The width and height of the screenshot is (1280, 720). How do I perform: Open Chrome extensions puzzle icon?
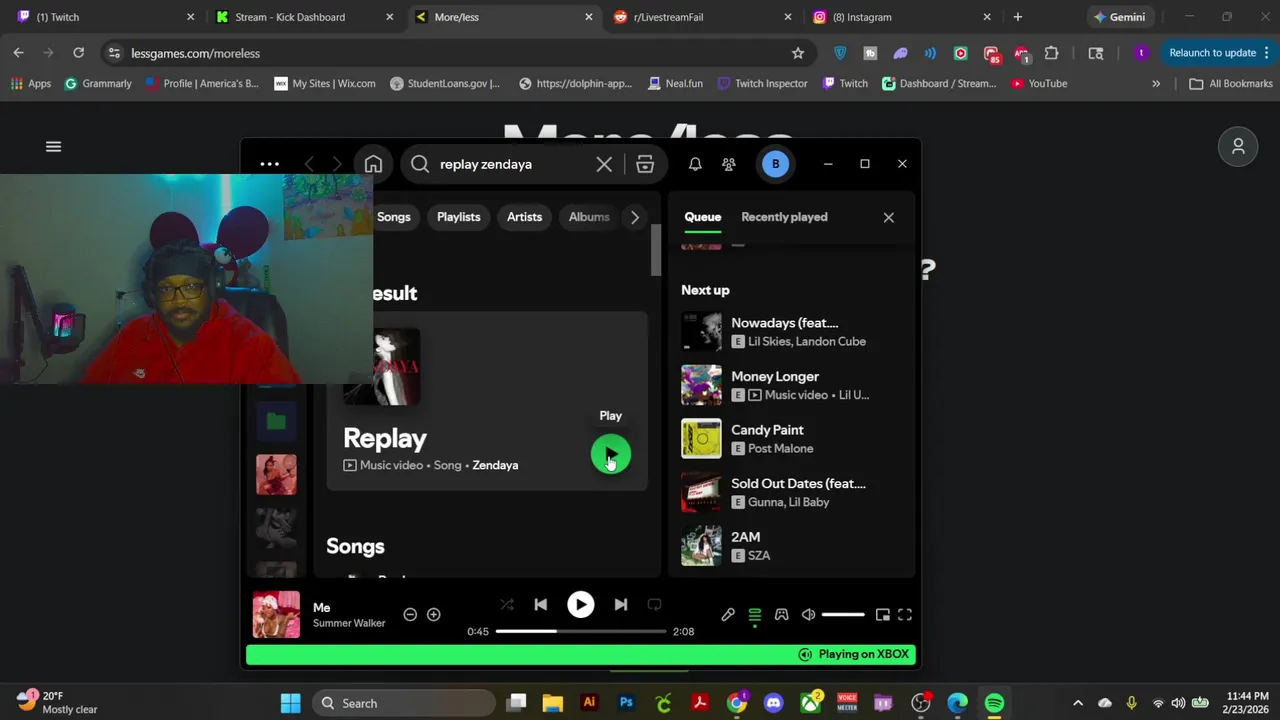[x=1051, y=53]
